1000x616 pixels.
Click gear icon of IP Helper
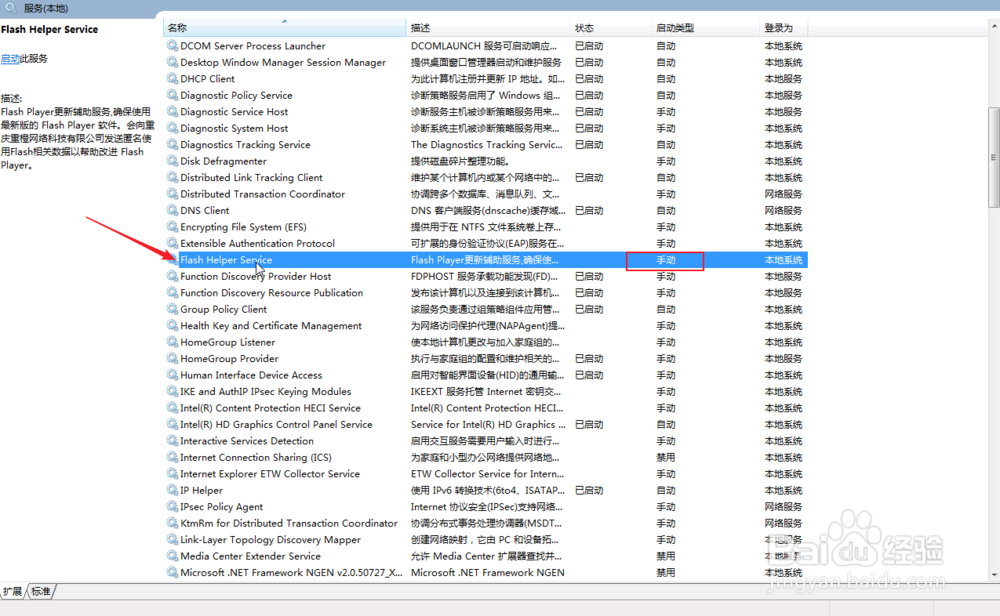coord(172,490)
